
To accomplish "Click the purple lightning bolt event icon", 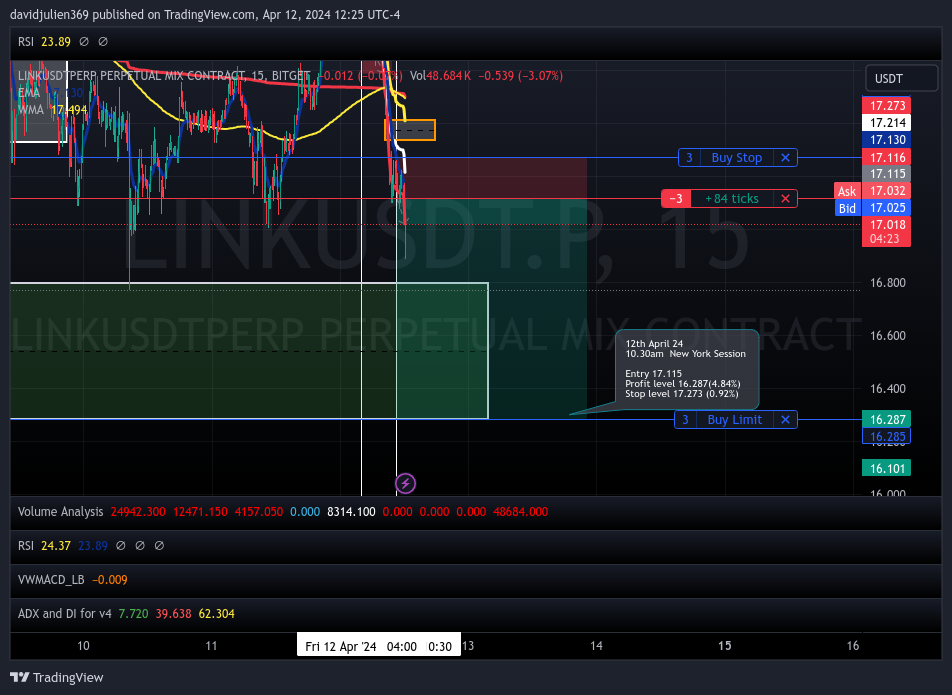I will click(406, 484).
